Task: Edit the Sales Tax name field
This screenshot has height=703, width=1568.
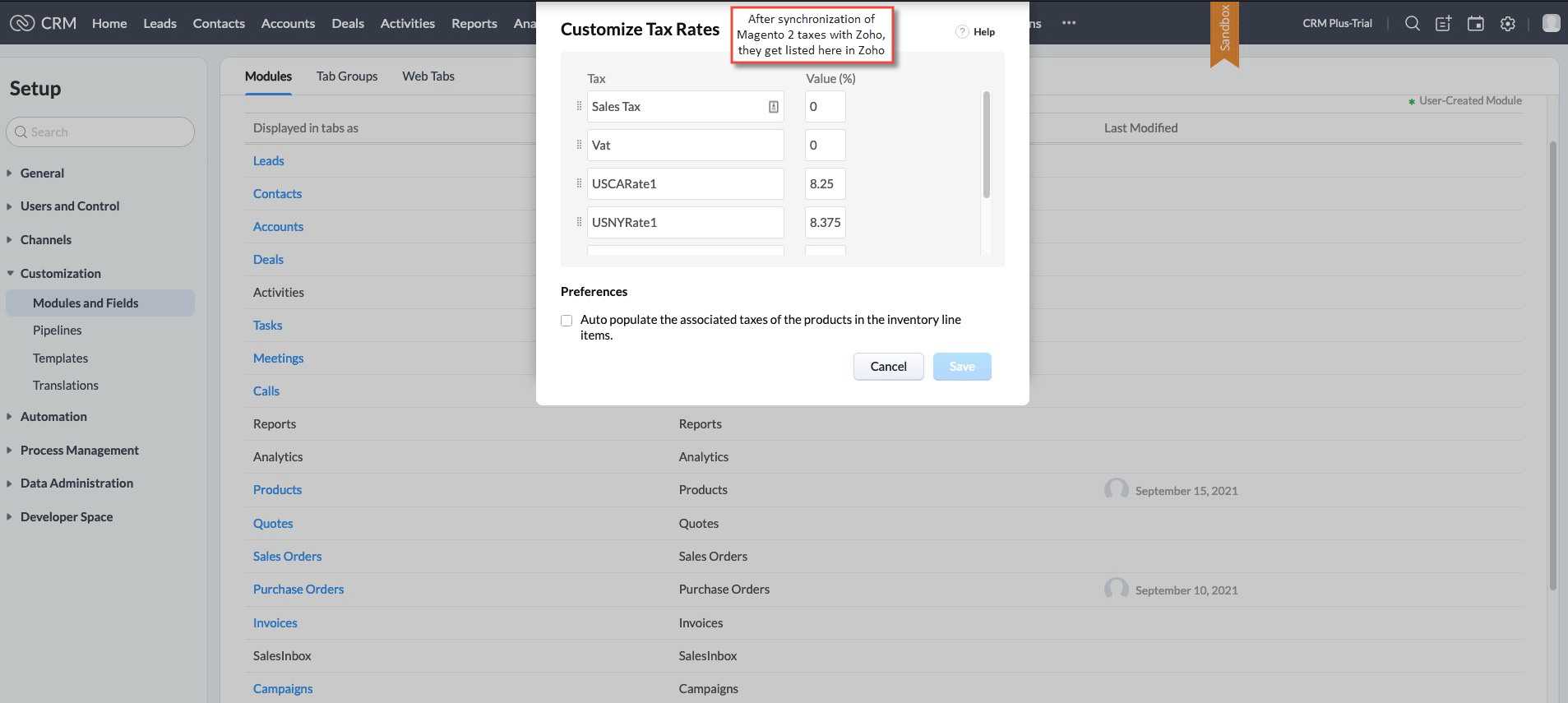Action: point(685,106)
